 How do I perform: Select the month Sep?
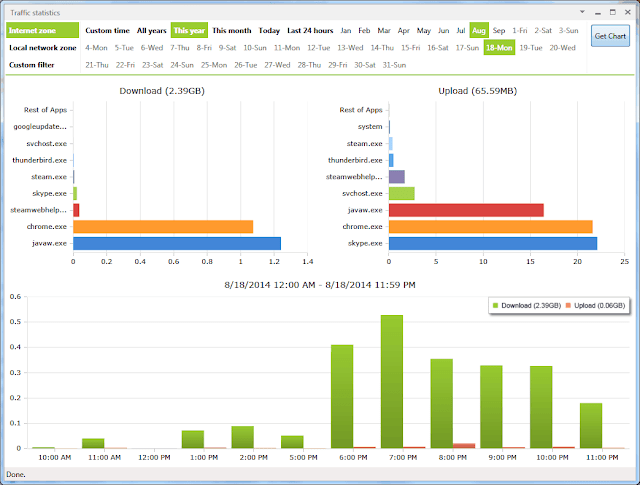499,31
